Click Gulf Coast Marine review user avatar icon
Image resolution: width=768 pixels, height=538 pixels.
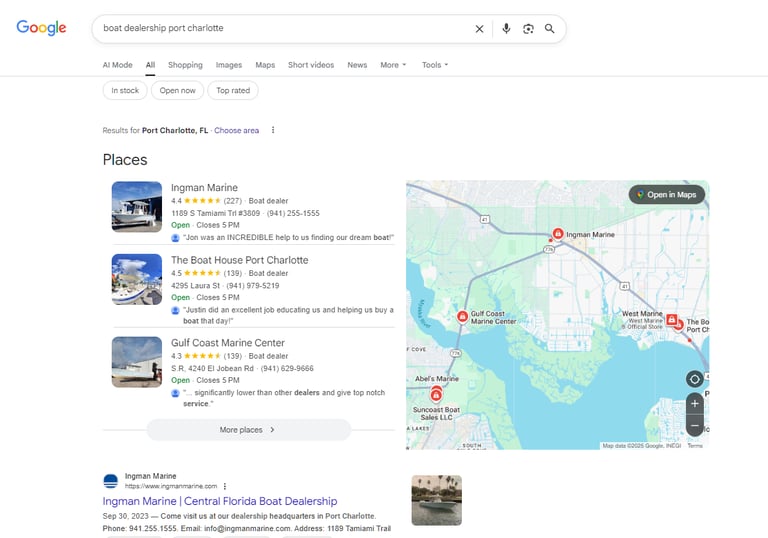(x=175, y=393)
